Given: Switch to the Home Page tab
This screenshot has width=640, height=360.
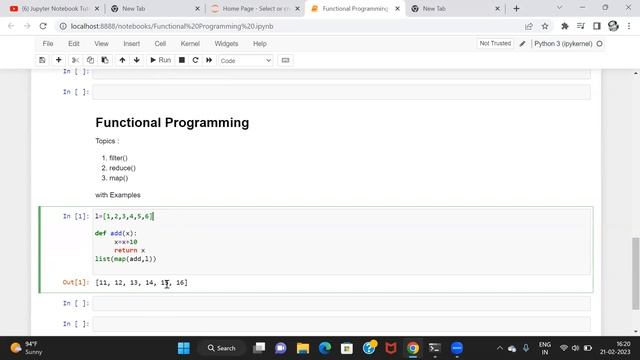Looking at the screenshot, I should click(255, 9).
